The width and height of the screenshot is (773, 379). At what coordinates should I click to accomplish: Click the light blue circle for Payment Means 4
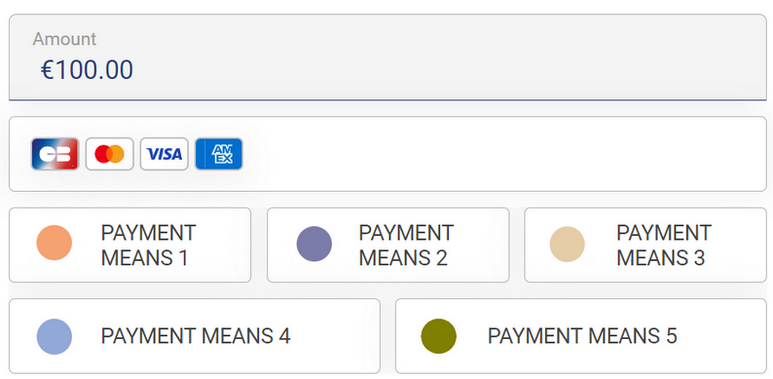point(54,337)
